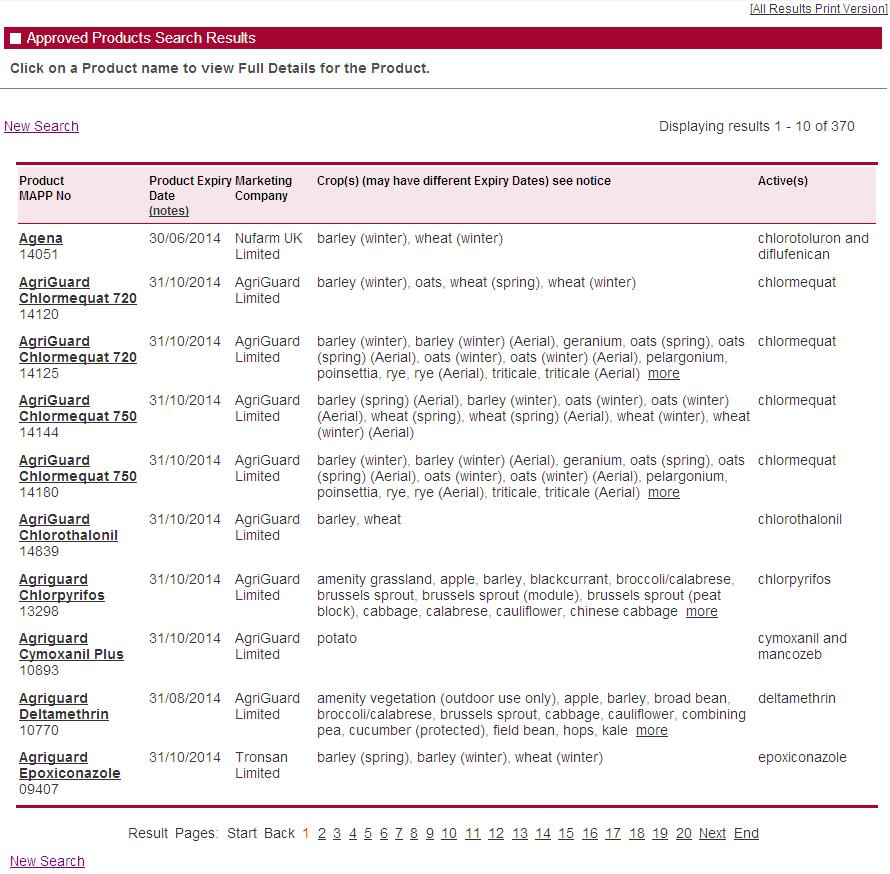The width and height of the screenshot is (890, 874).
Task: Open AgriGuard Chlormequat 720 with MAPP 14120
Action: point(77,290)
